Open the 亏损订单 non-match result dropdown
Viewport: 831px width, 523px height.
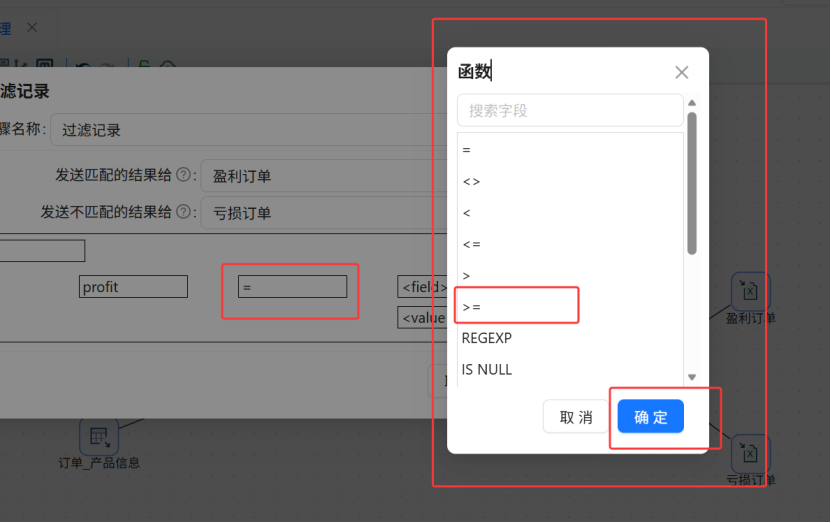[324, 213]
